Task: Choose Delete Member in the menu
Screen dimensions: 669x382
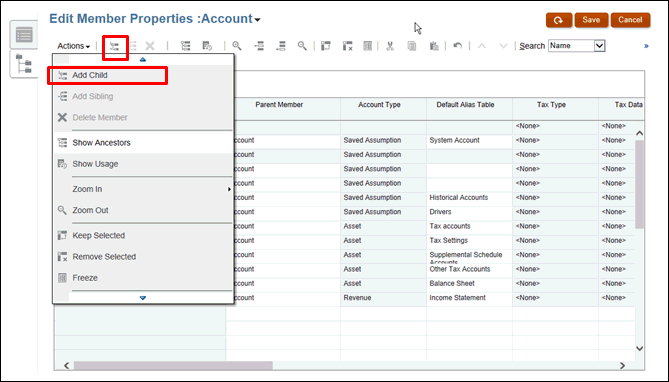Action: [x=144, y=117]
